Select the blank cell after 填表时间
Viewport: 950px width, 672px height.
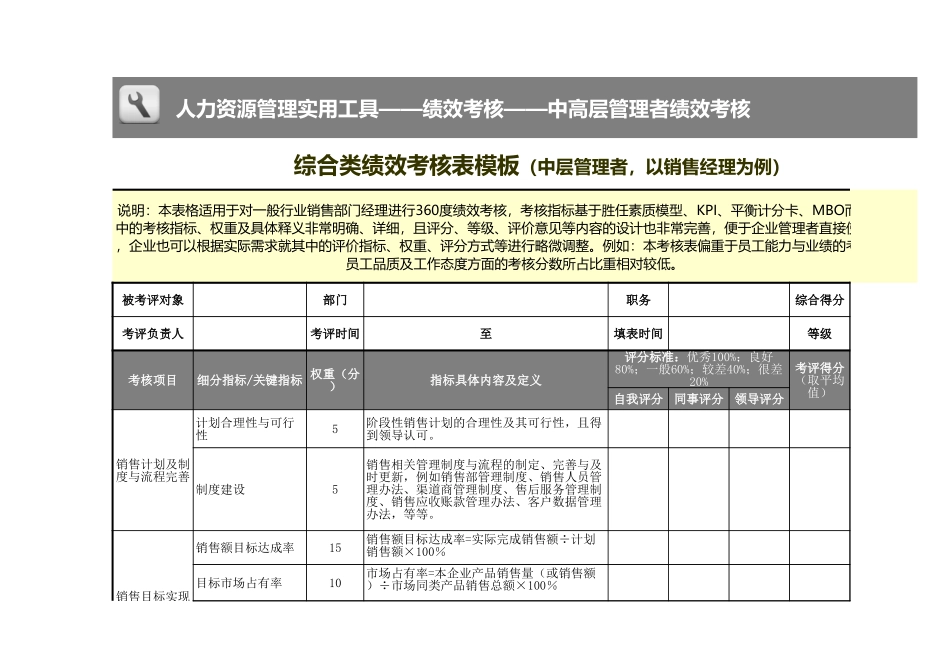729,333
